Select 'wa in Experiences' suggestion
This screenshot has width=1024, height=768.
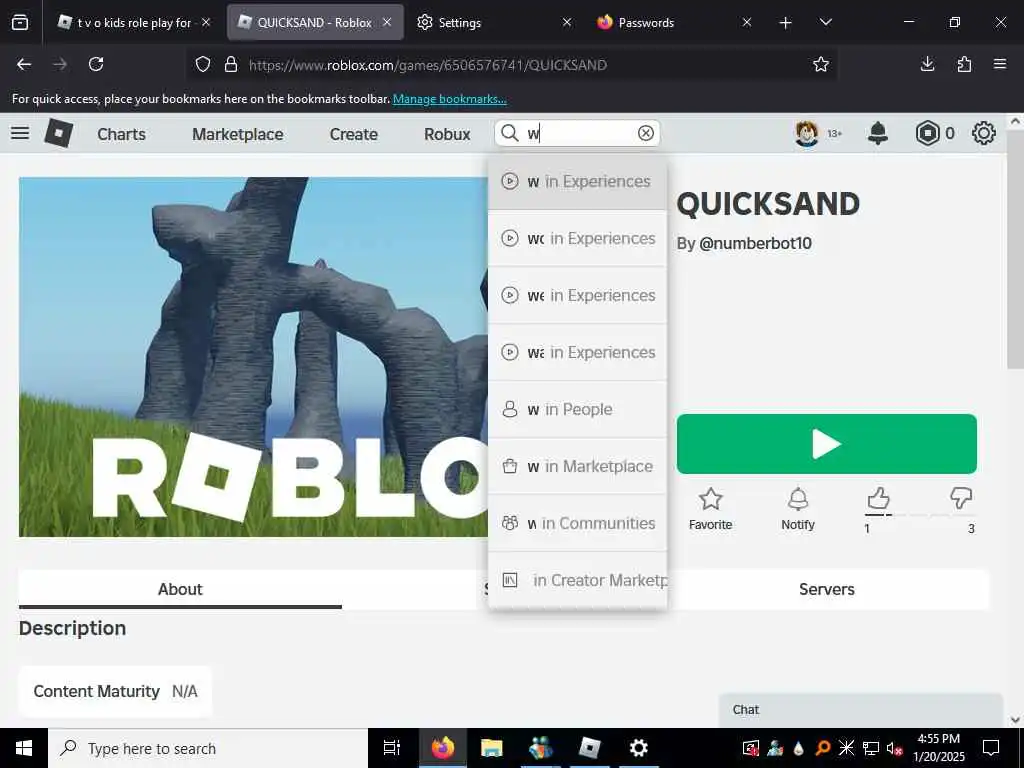point(577,352)
